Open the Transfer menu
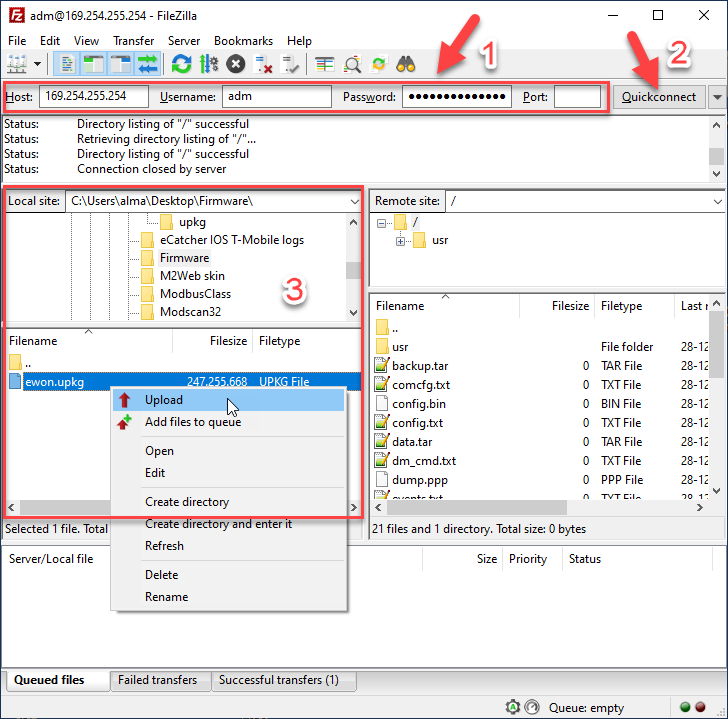 point(134,41)
